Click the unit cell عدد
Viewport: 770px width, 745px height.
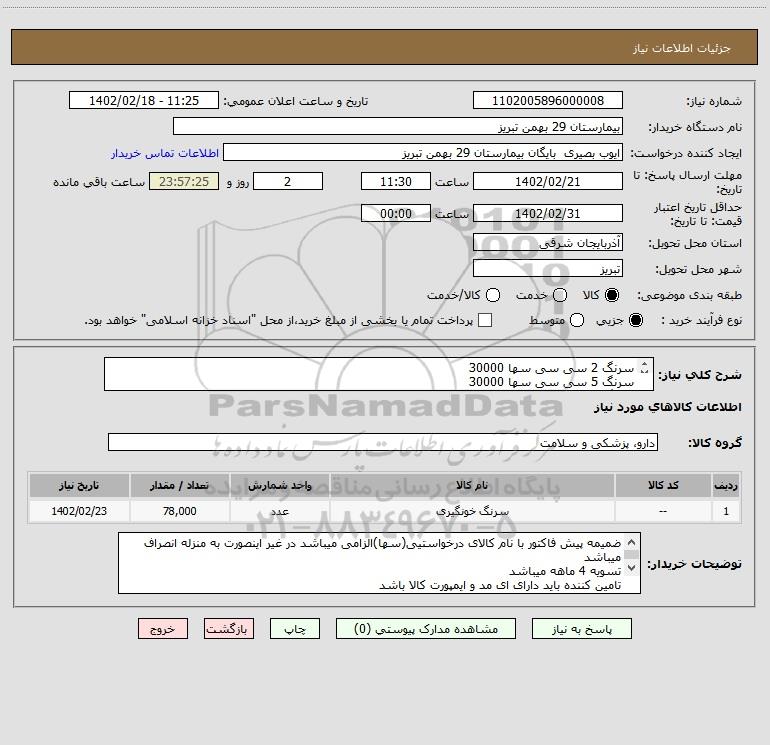[279, 511]
